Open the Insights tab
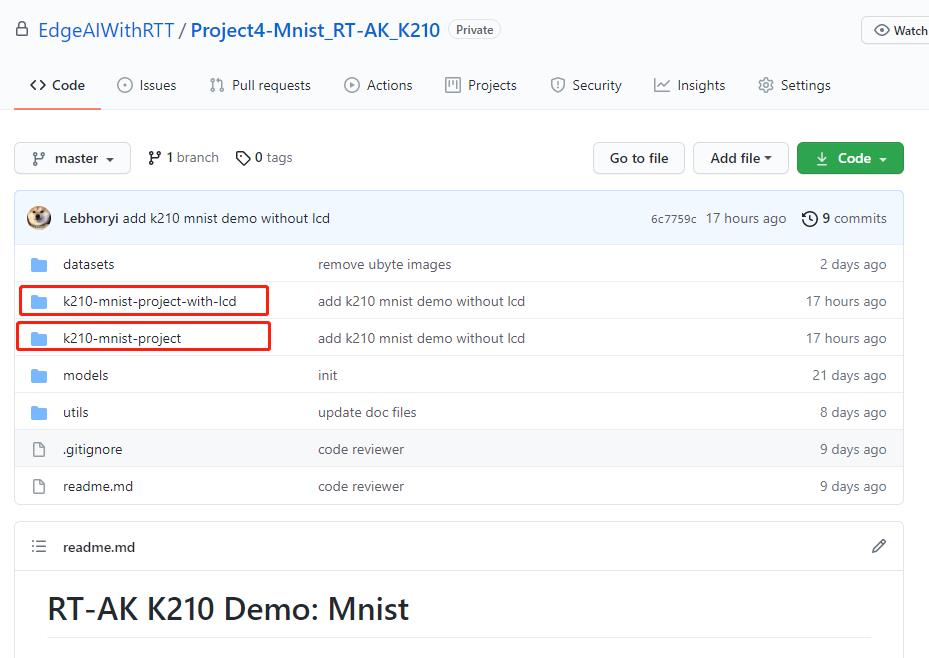Image resolution: width=929 pixels, height=658 pixels. (689, 85)
